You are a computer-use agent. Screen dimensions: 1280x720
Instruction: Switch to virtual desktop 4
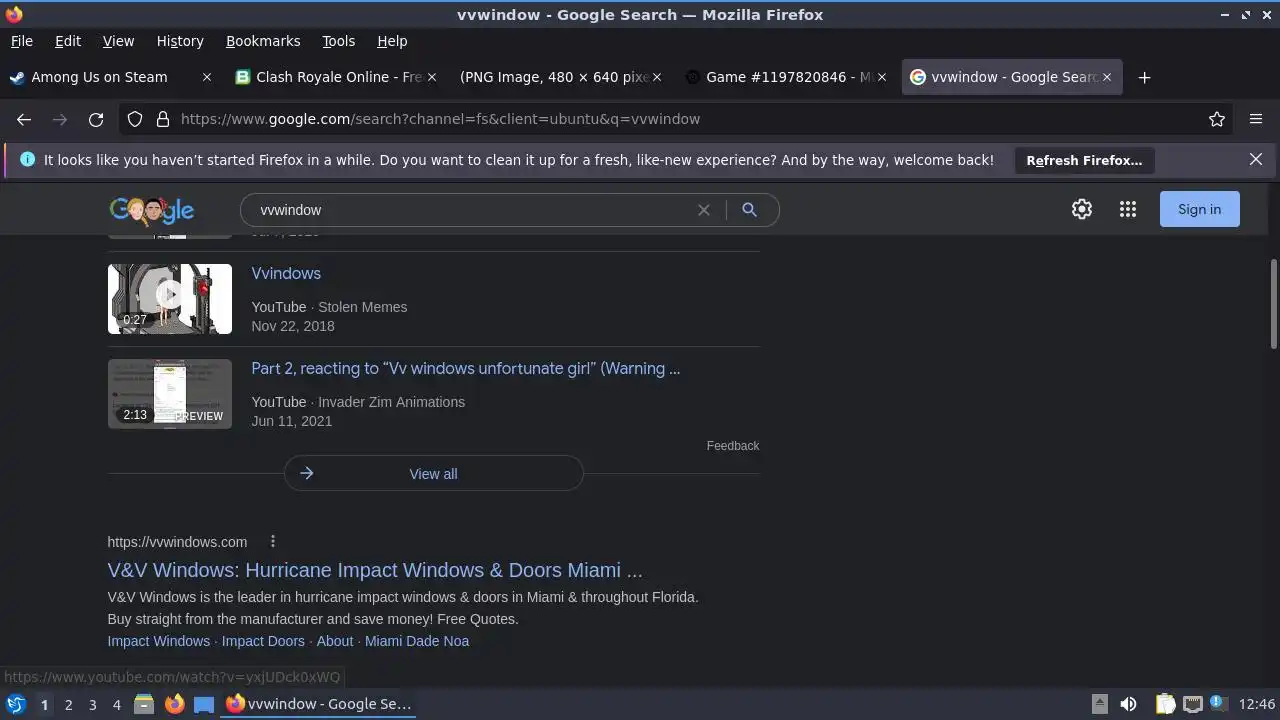click(116, 705)
